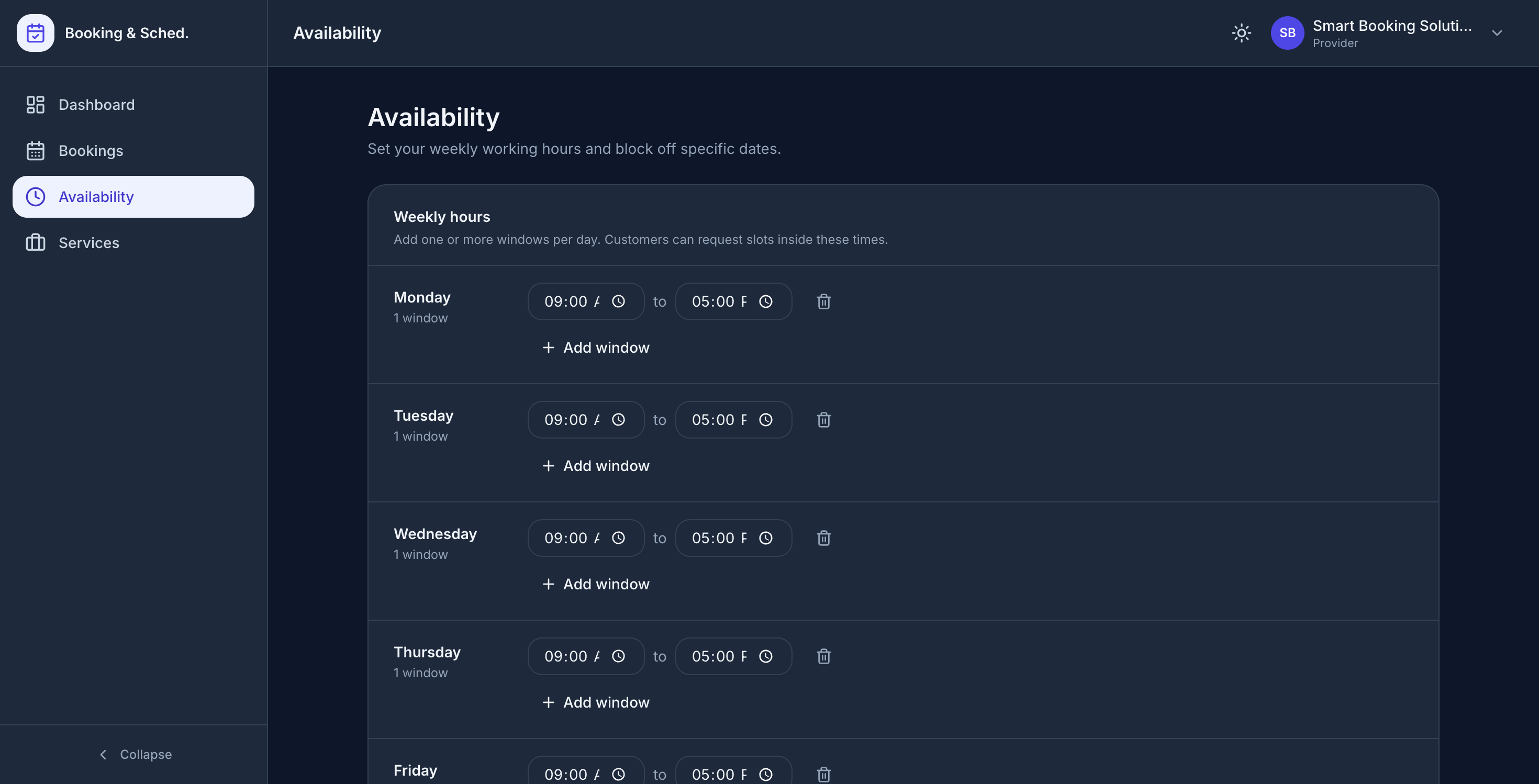Click the Services briefcase icon

point(35,242)
